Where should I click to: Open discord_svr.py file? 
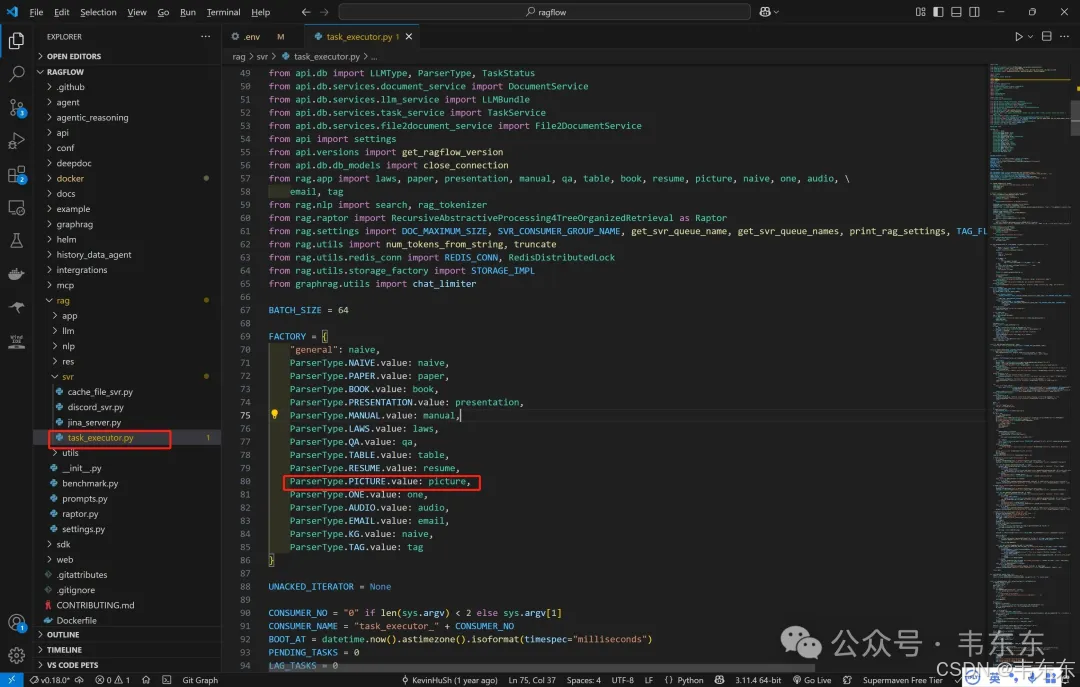(95, 407)
